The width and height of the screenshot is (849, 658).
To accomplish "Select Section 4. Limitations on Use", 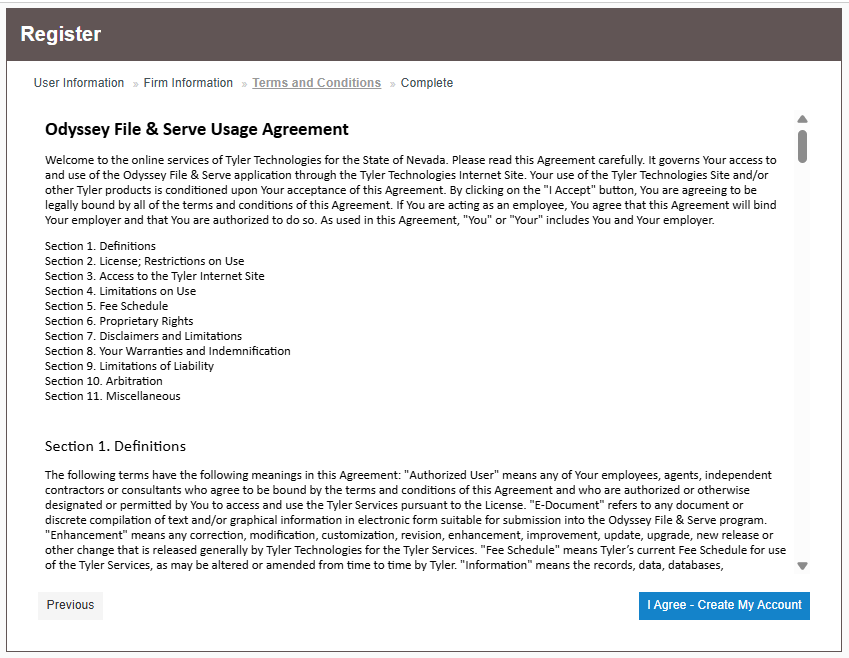I will tap(120, 291).
